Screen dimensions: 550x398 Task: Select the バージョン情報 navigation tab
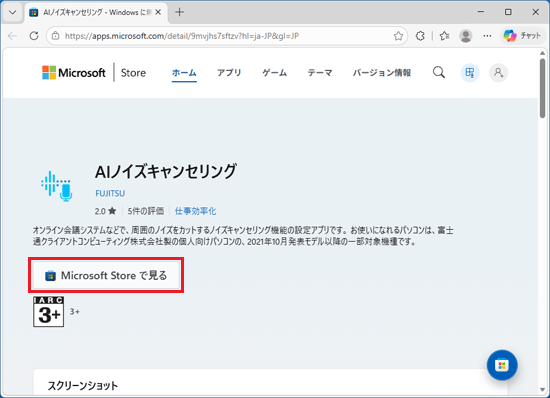point(382,73)
